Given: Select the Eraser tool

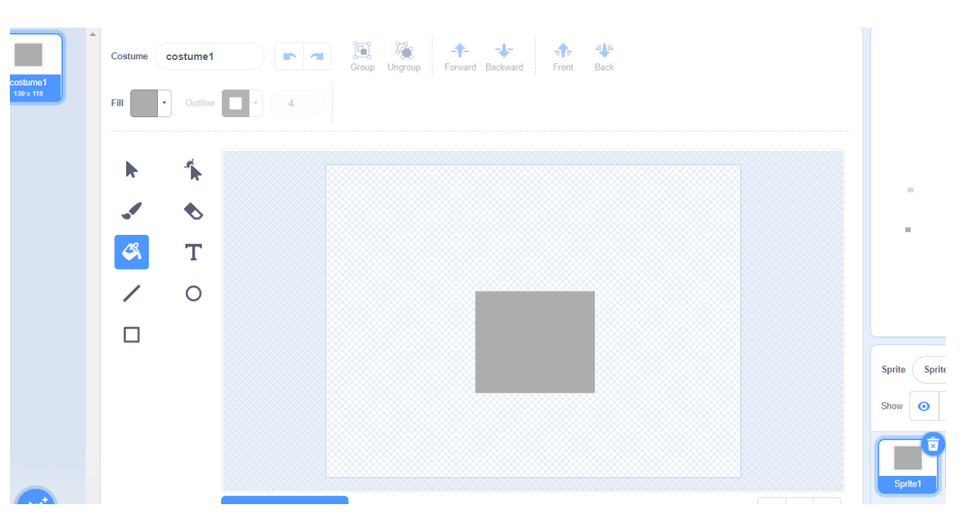Looking at the screenshot, I should tap(193, 211).
